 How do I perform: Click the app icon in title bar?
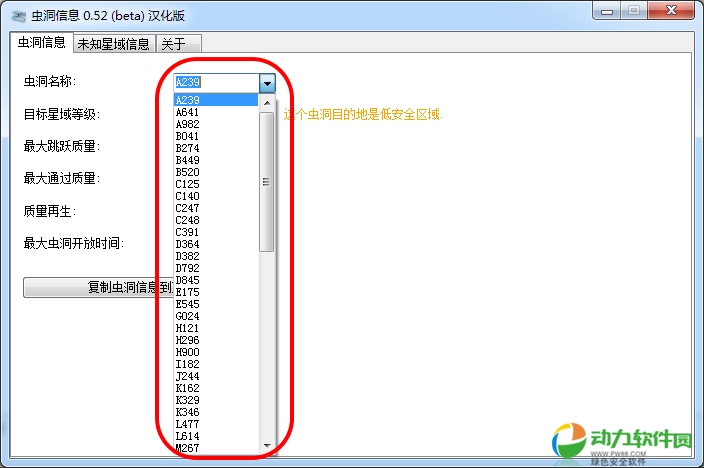click(x=18, y=16)
